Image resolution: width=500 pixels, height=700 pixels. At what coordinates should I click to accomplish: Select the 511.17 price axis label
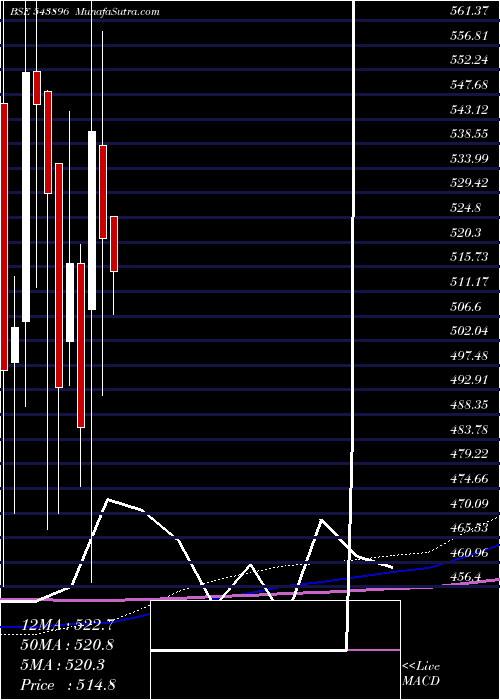point(468,281)
